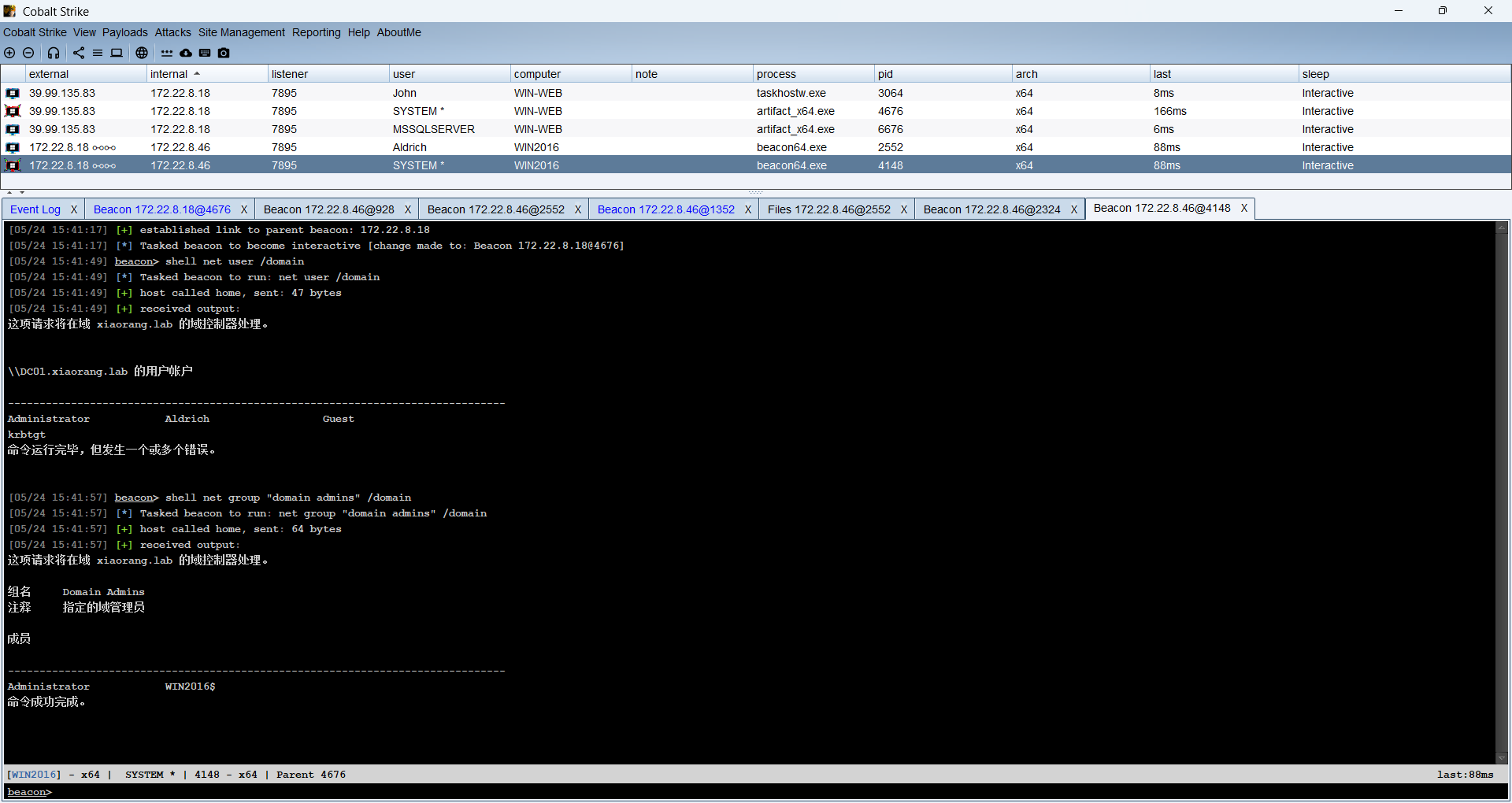Click console scrollbar down arrow
This screenshot has height=803, width=1512.
pos(1502,758)
